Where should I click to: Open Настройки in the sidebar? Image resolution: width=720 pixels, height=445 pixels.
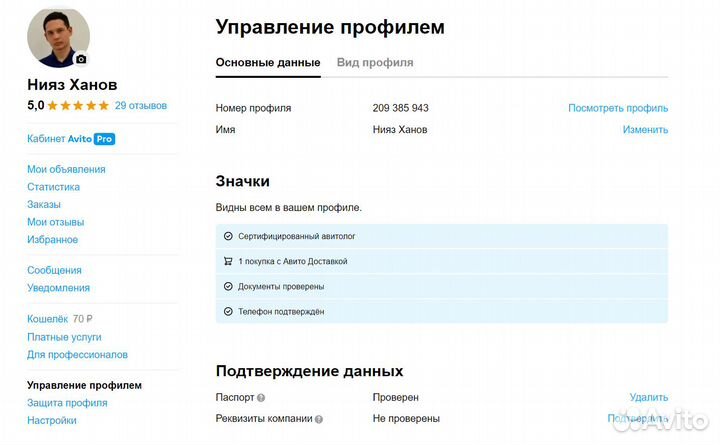[x=52, y=421]
